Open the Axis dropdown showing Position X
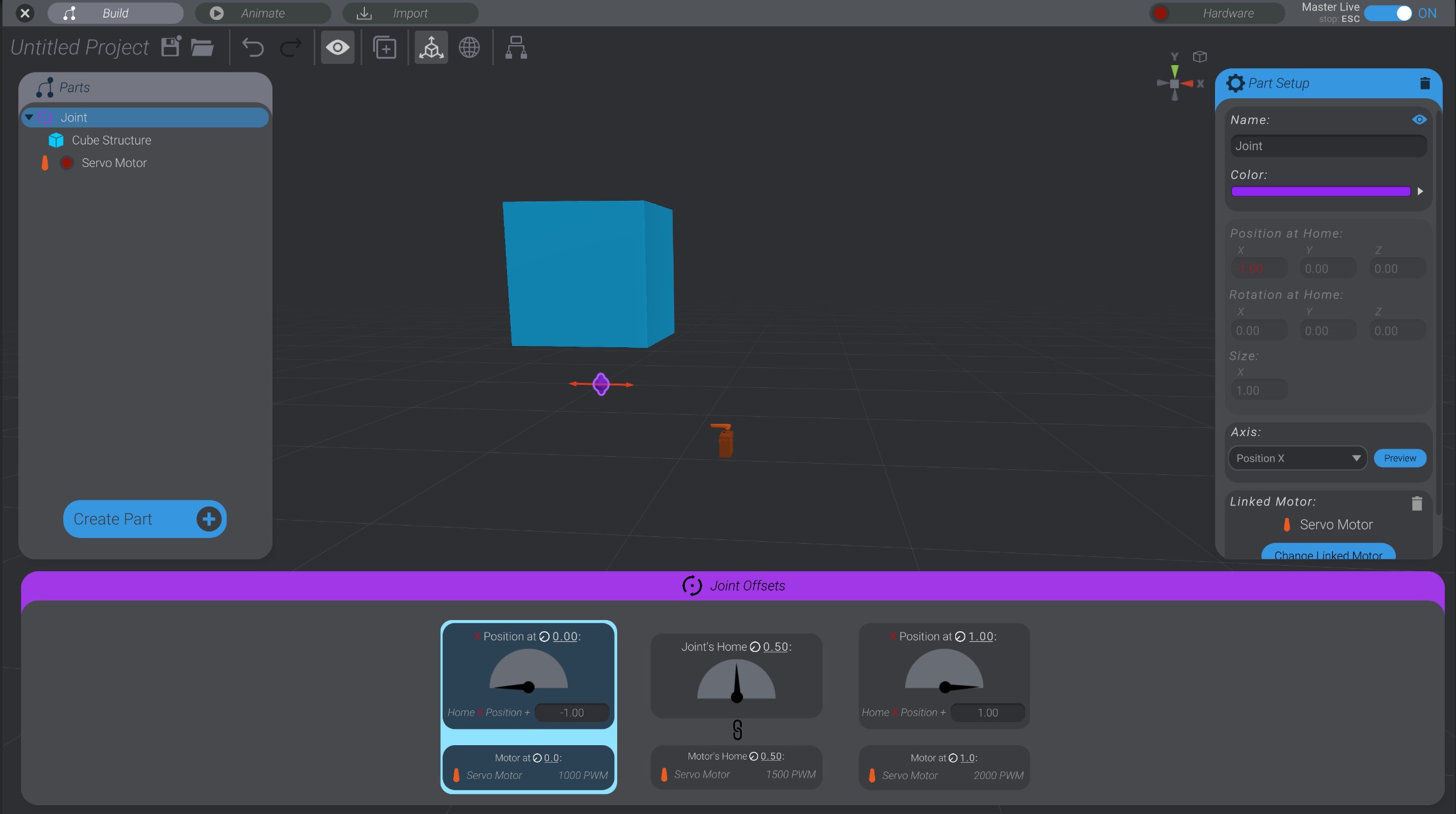The height and width of the screenshot is (814, 1456). 1296,458
